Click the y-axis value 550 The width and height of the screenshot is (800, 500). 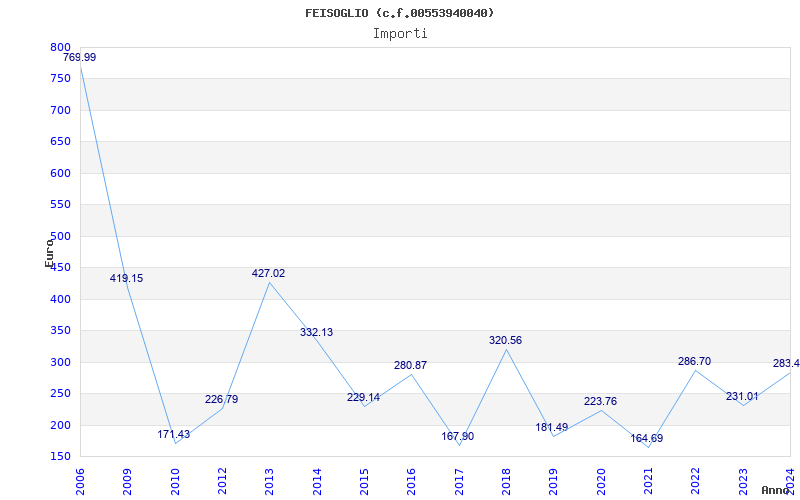point(60,205)
